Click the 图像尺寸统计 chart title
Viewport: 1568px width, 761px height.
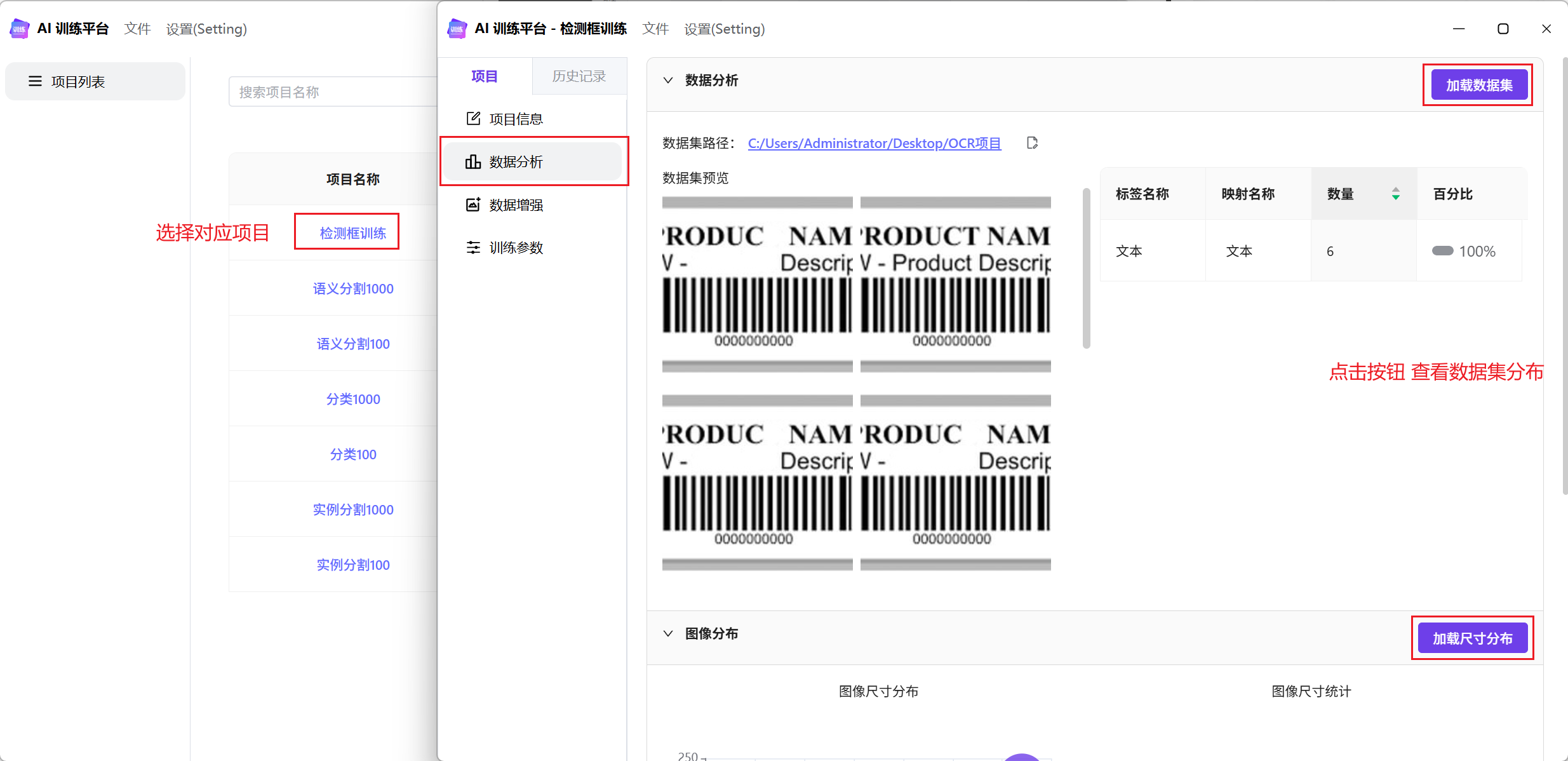pyautogui.click(x=1311, y=691)
